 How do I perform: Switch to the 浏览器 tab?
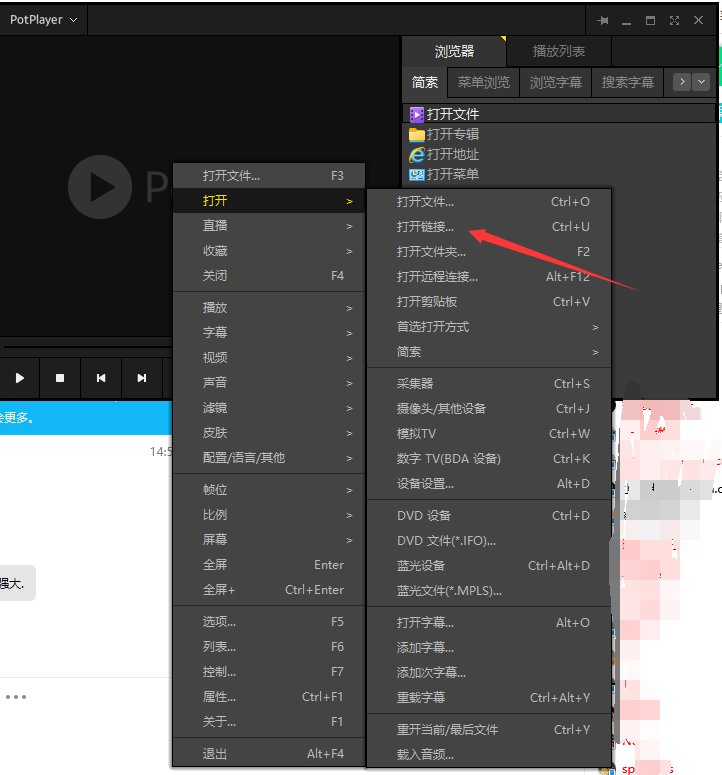pos(454,51)
